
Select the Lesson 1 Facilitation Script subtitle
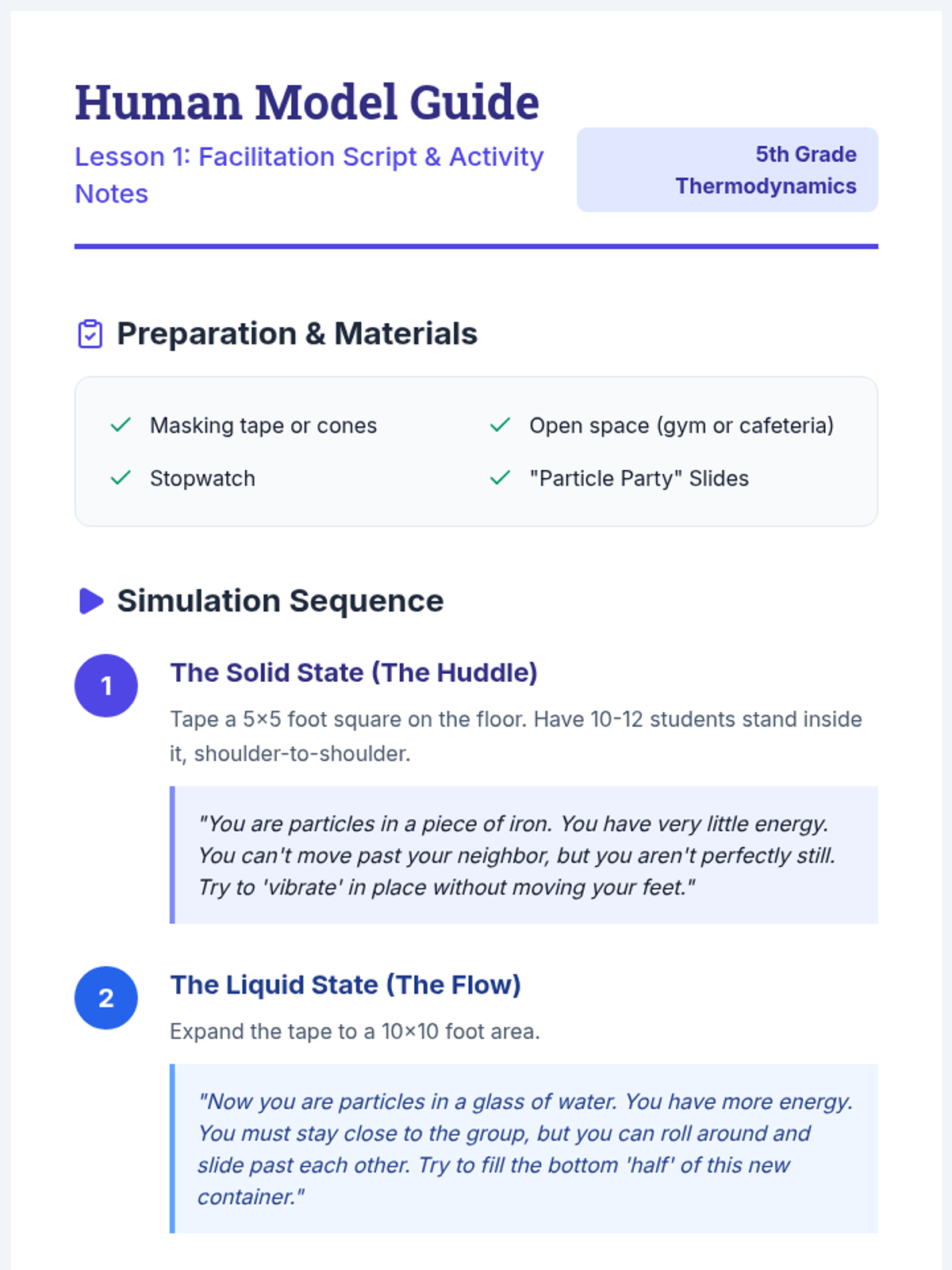pyautogui.click(x=309, y=175)
